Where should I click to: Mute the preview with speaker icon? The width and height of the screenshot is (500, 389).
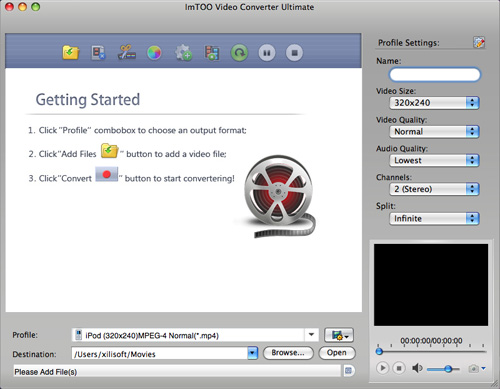click(417, 368)
